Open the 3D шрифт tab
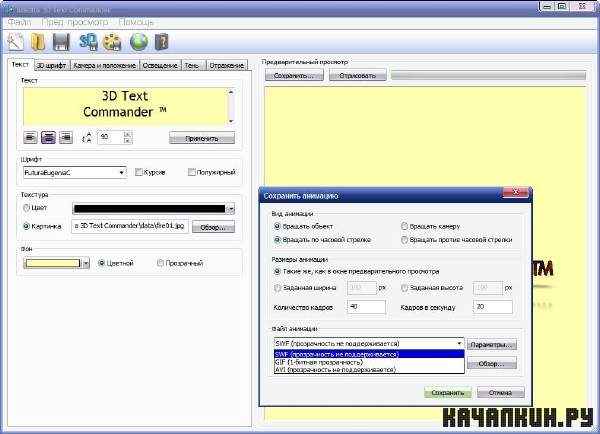Image resolution: width=600 pixels, height=434 pixels. click(52, 65)
